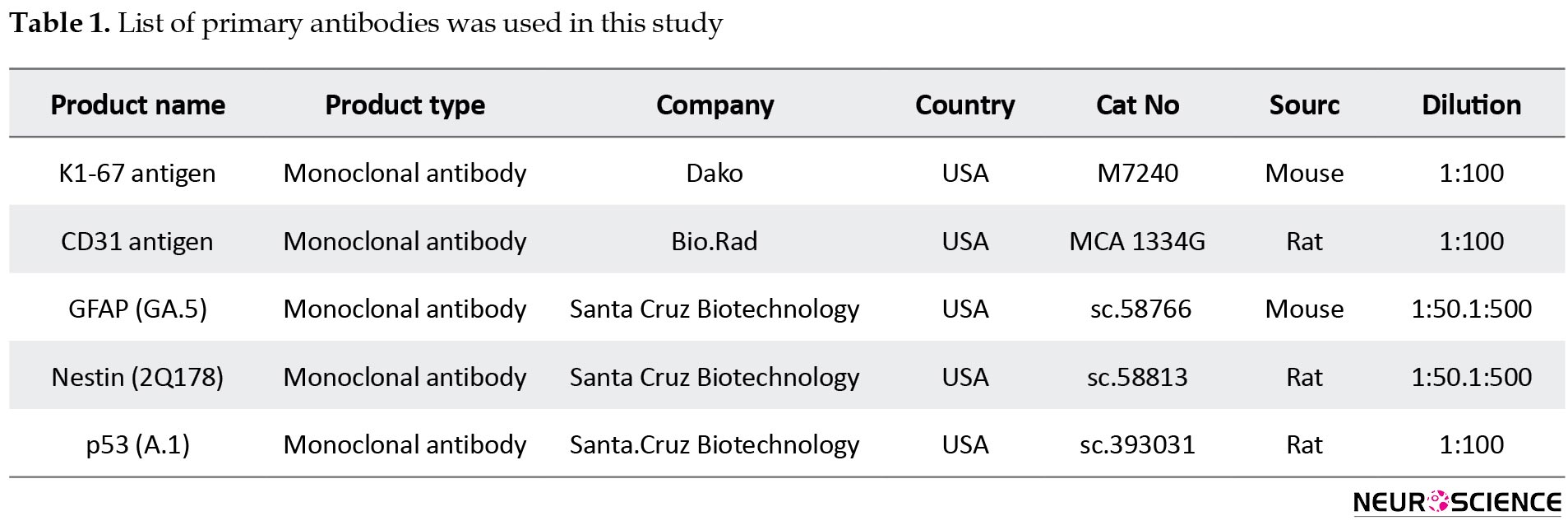The width and height of the screenshot is (1568, 530).
Task: Click the CD31 antigen cell
Action: pos(137,241)
